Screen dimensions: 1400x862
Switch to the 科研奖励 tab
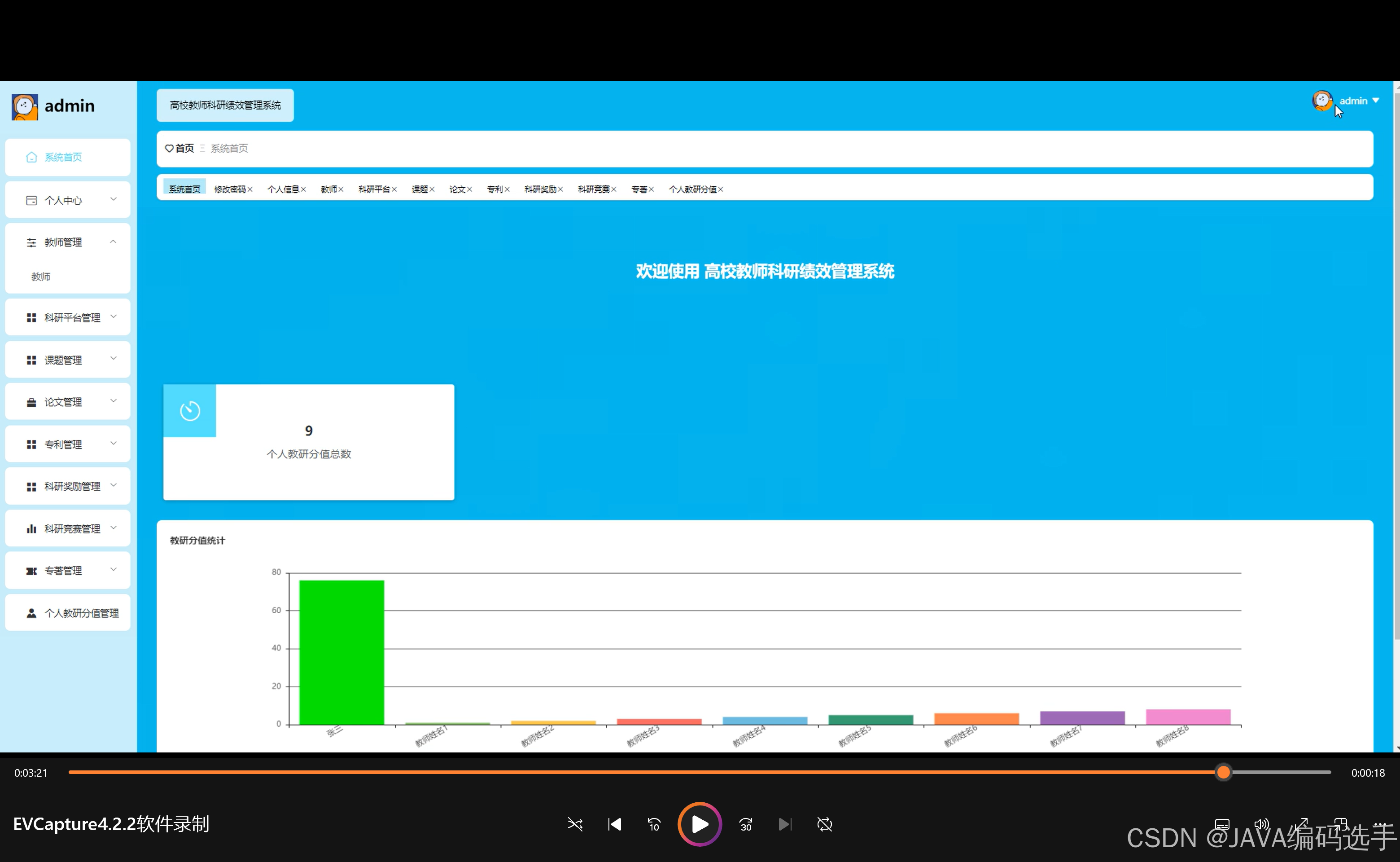(x=540, y=189)
